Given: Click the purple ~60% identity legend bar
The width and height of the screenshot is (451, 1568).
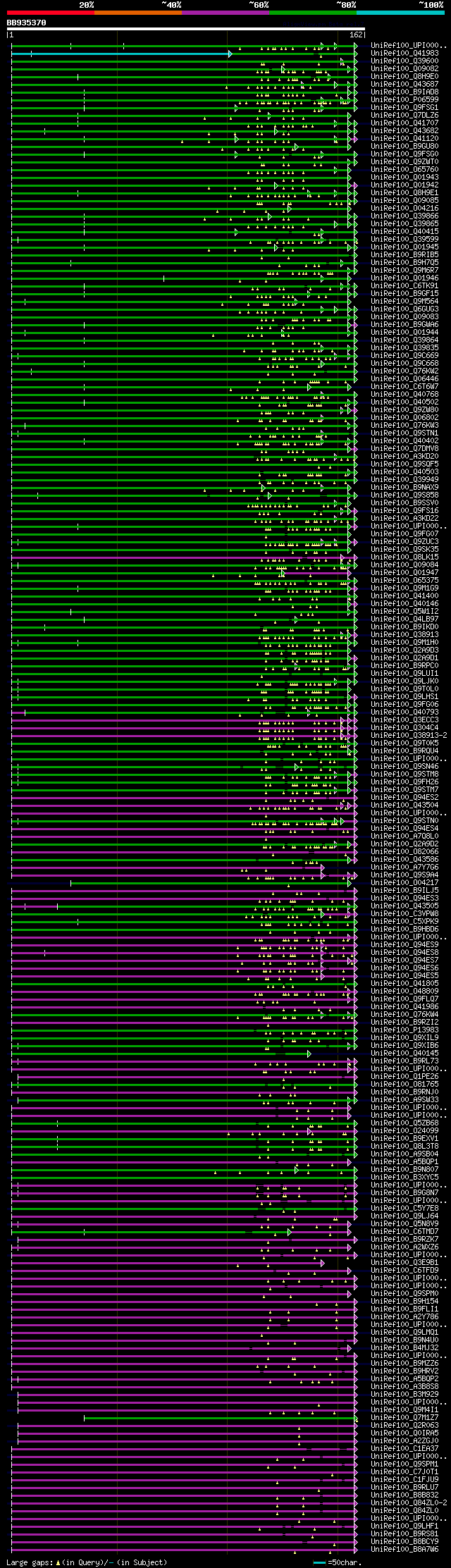Looking at the screenshot, I should pyautogui.click(x=225, y=12).
